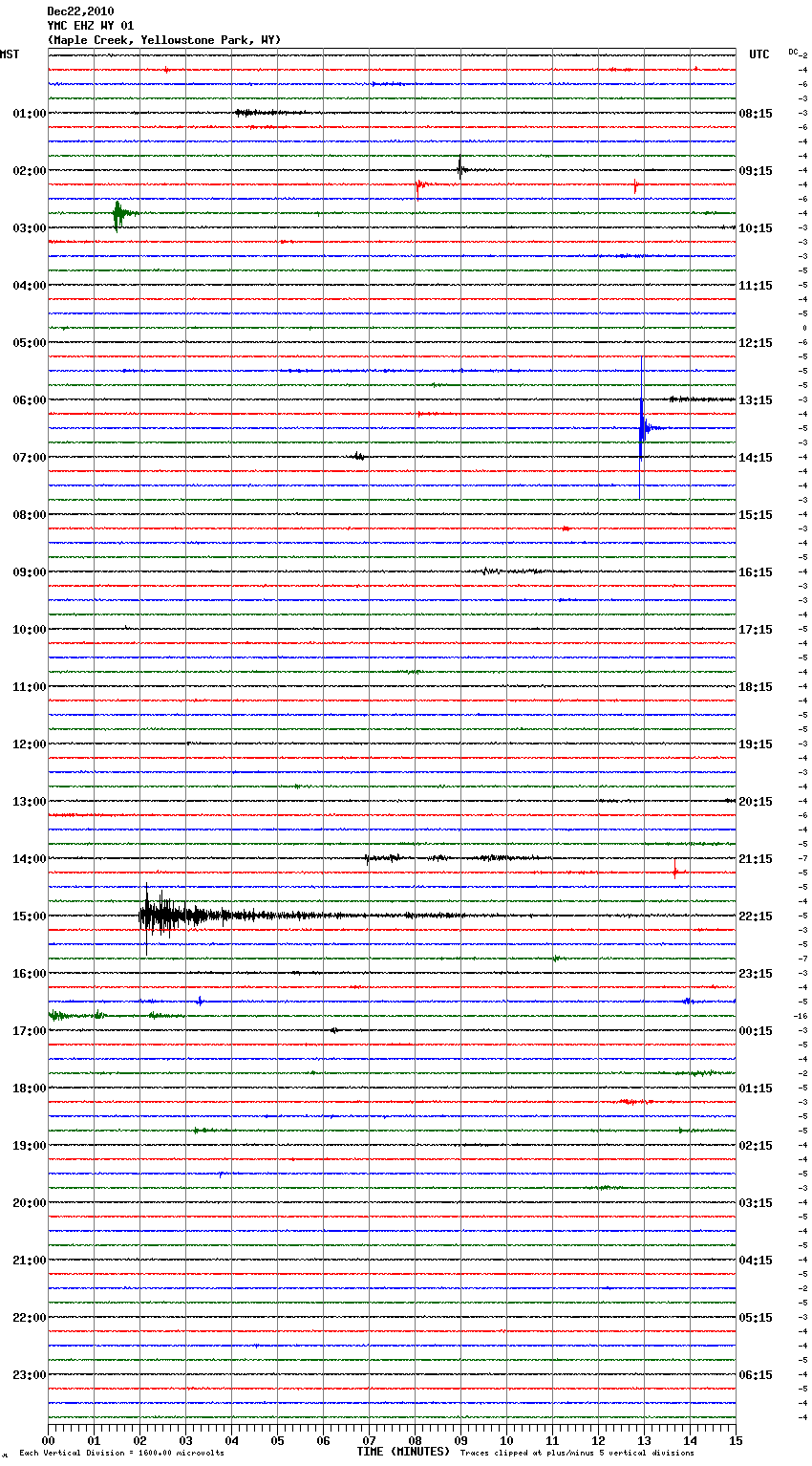Select the station code YMC EHZ WY 01
Viewport: 812px width, 1466px height.
point(90,26)
